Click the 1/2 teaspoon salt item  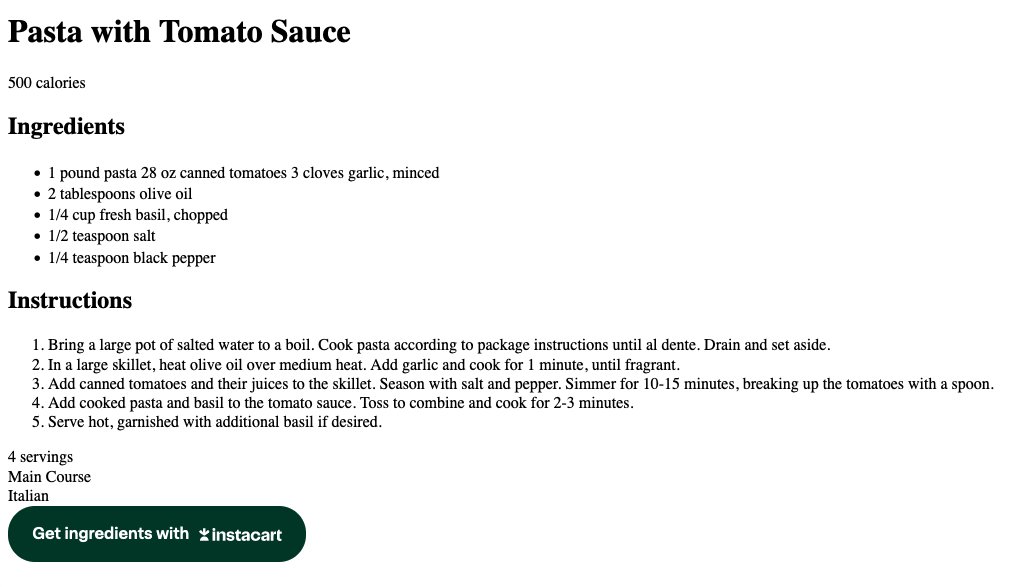click(x=102, y=236)
